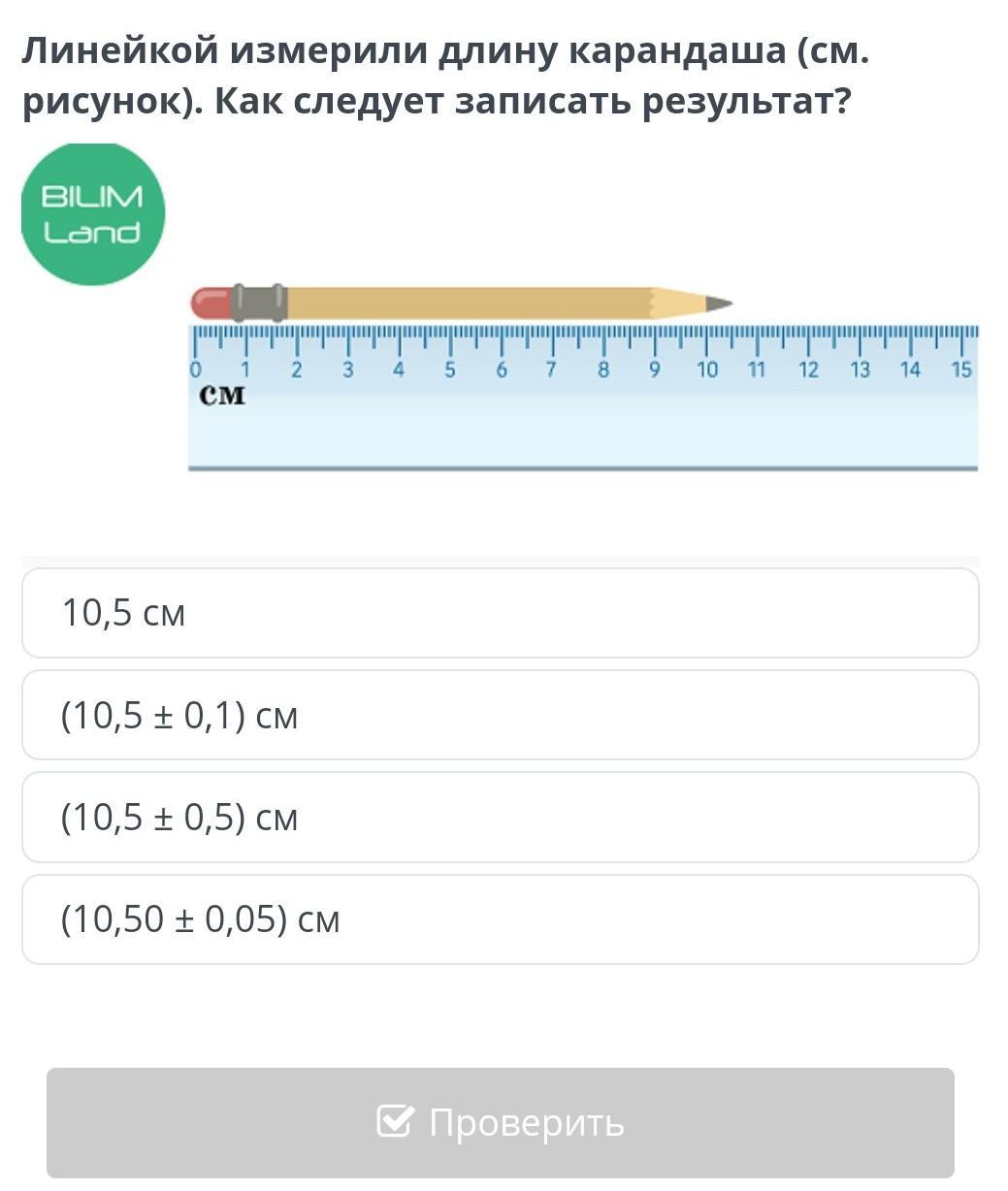
Task: Click the question text about the pencil length
Action: (445, 76)
